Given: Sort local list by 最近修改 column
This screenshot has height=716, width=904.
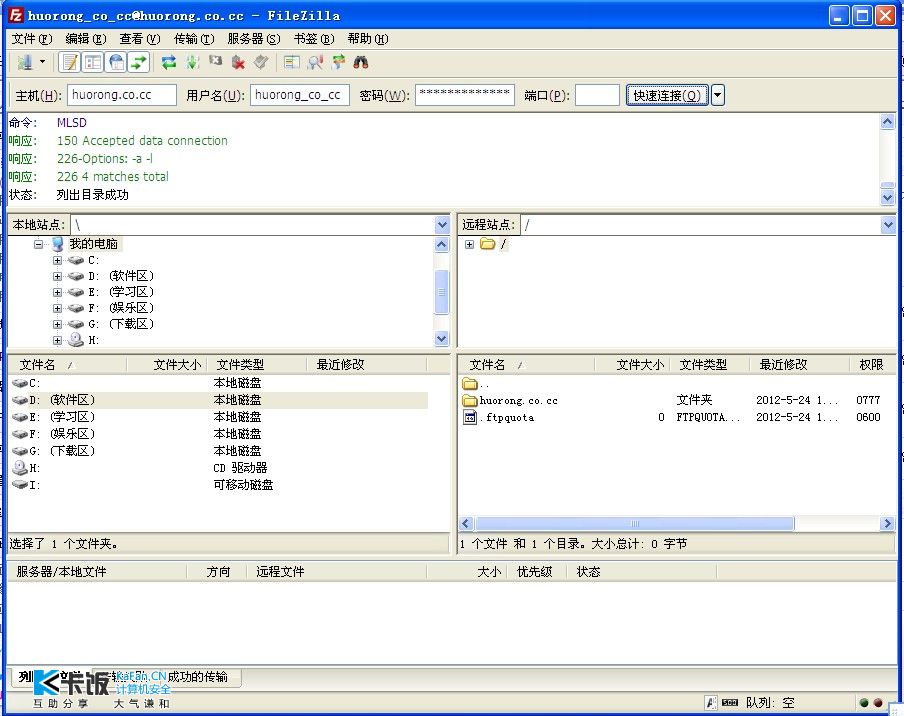Looking at the screenshot, I should pos(367,365).
